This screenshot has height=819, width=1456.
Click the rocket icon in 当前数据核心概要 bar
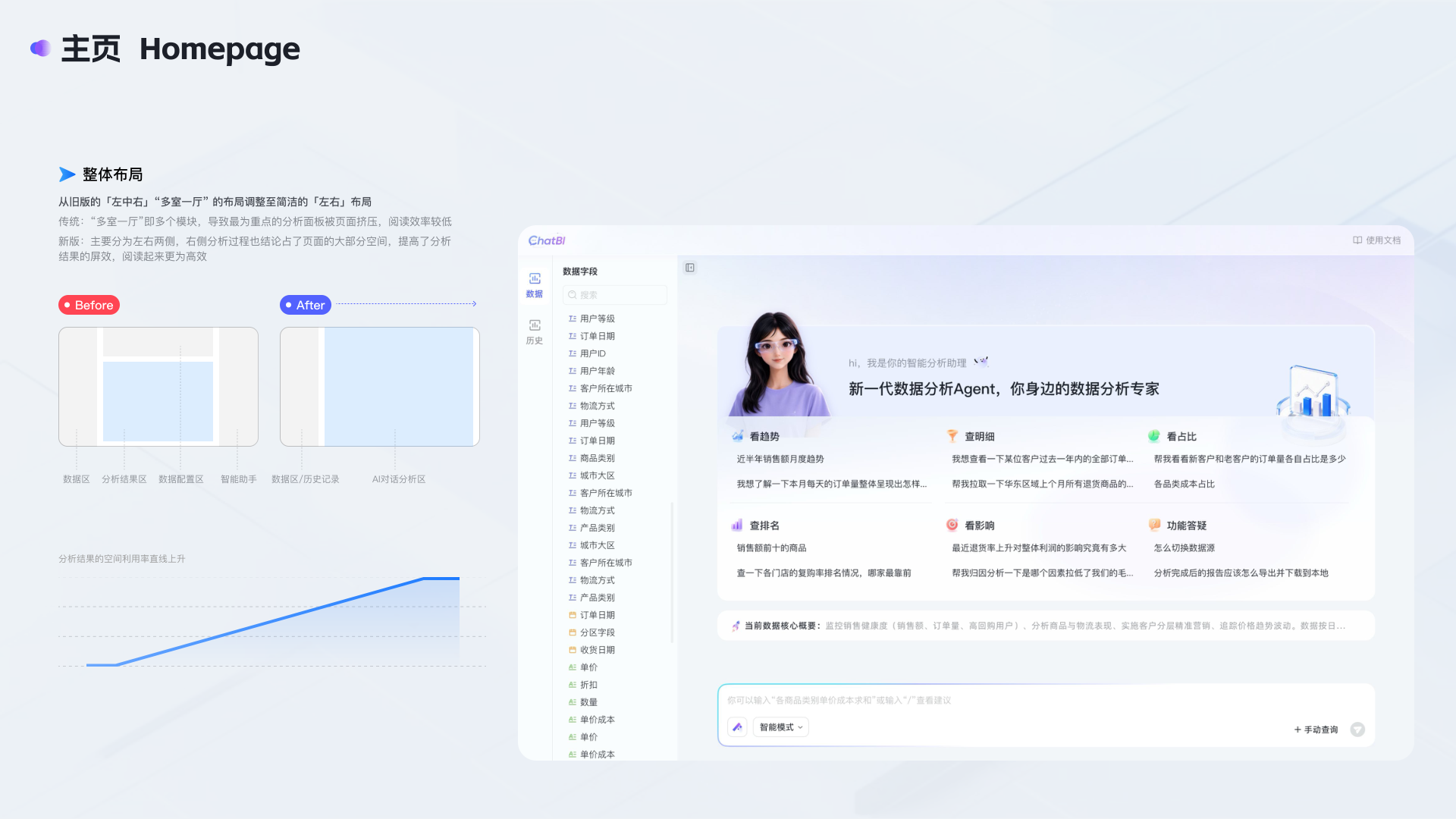(x=736, y=626)
